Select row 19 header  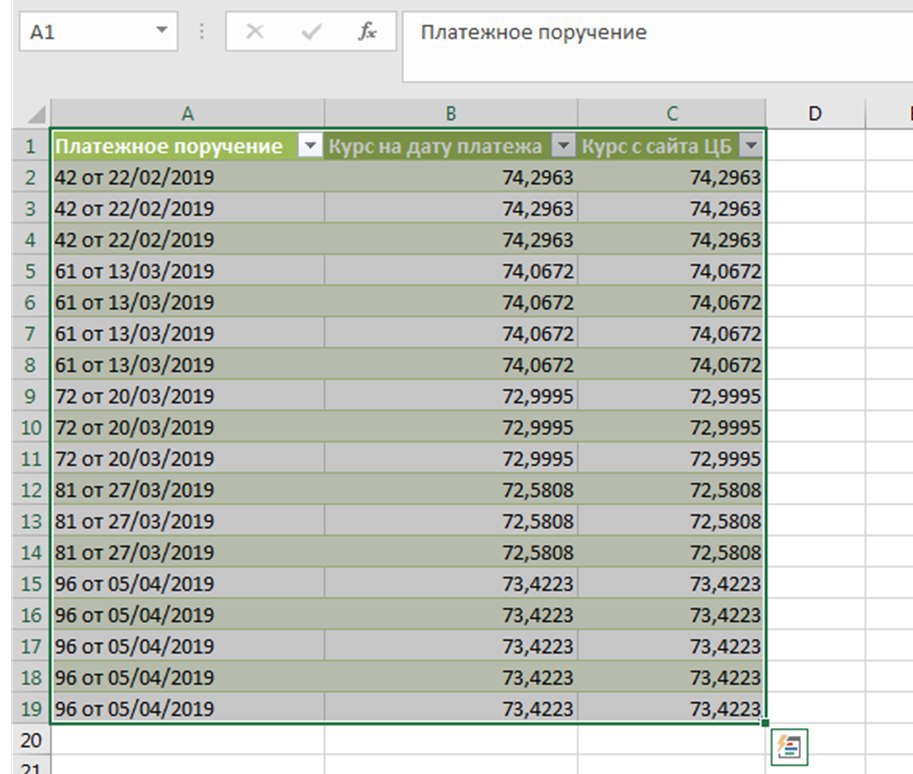pos(31,708)
